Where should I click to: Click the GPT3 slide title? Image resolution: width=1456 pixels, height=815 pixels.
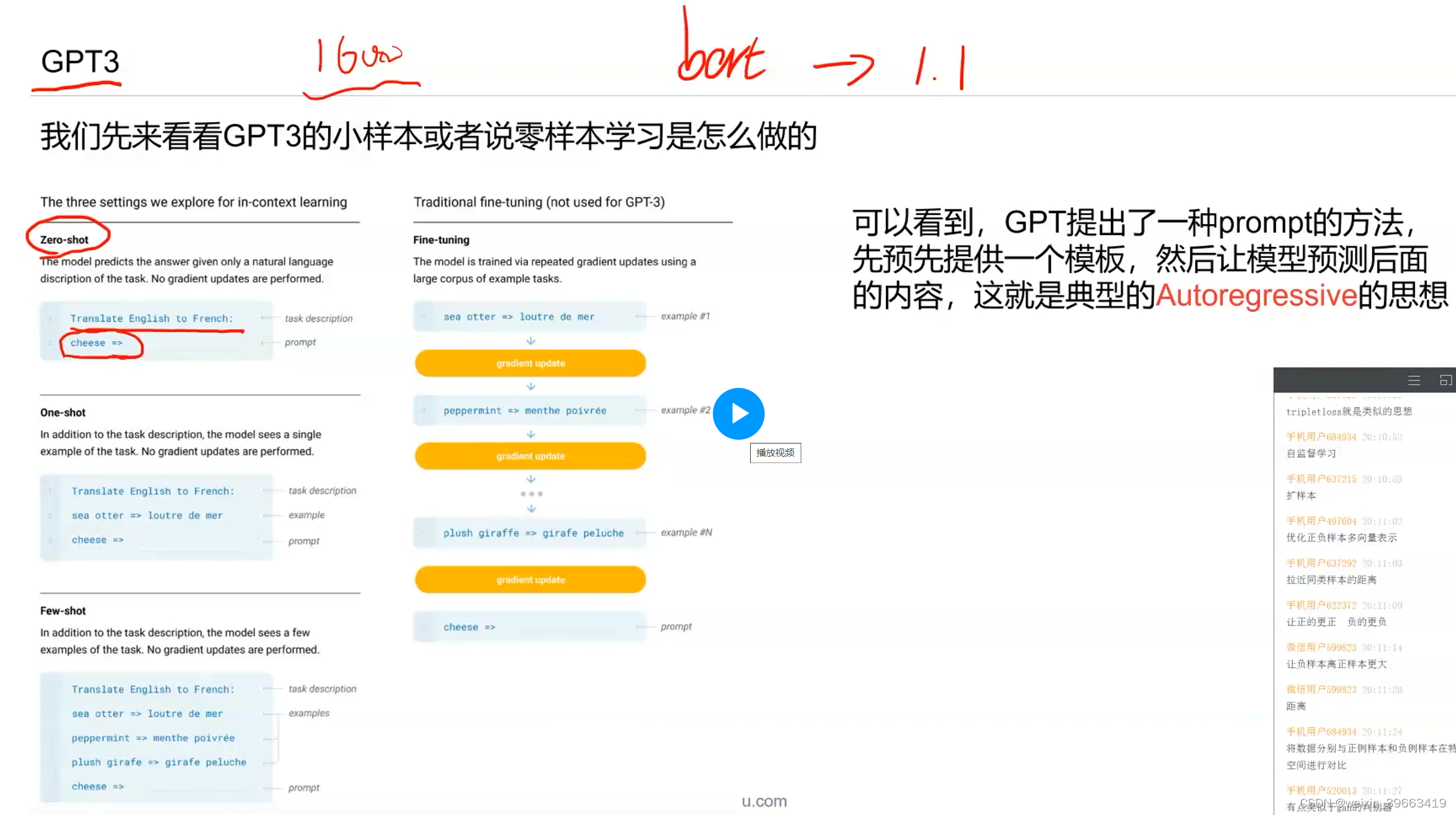coord(80,62)
